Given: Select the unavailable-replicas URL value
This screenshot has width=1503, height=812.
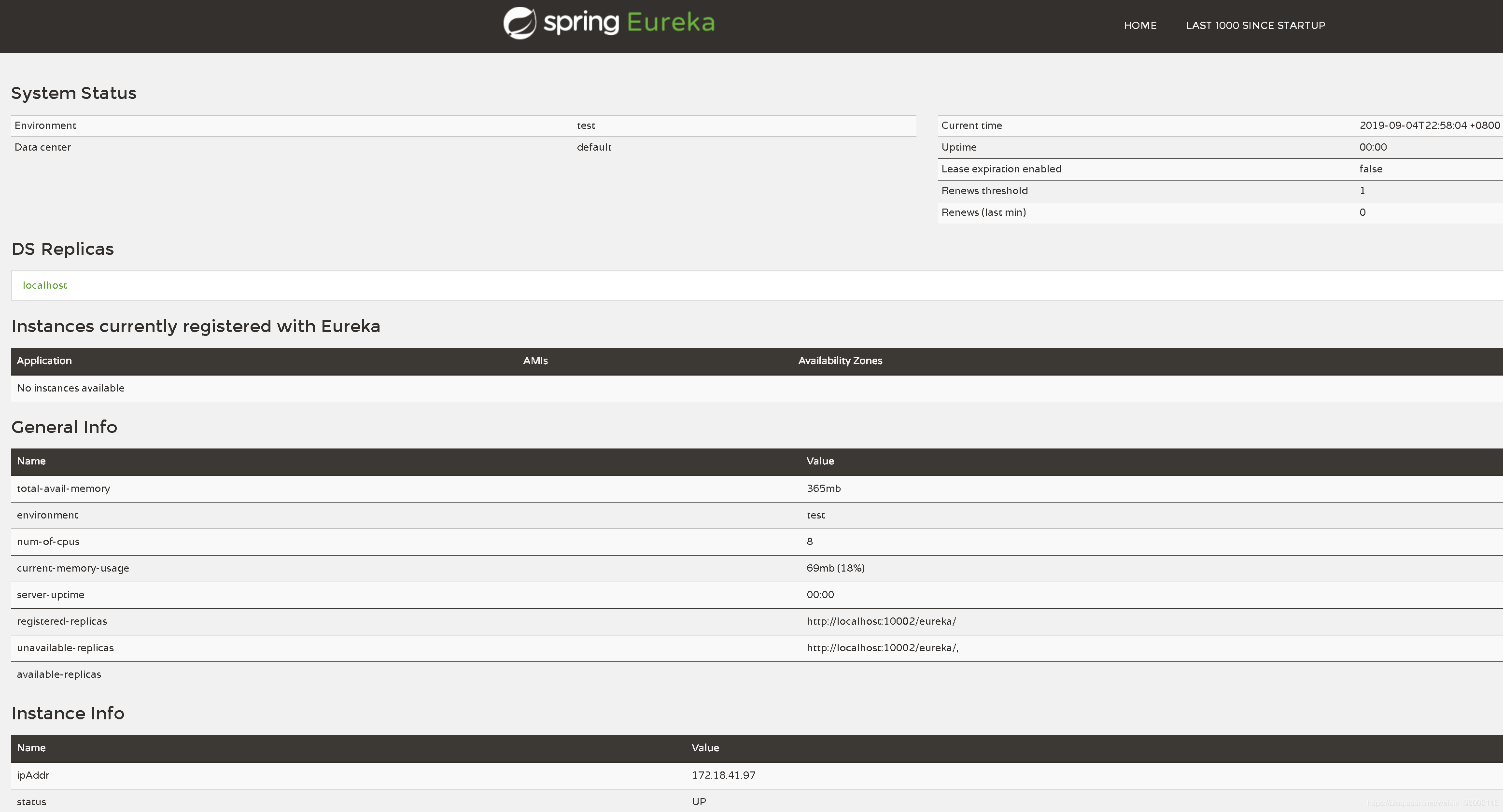Looking at the screenshot, I should tap(882, 648).
